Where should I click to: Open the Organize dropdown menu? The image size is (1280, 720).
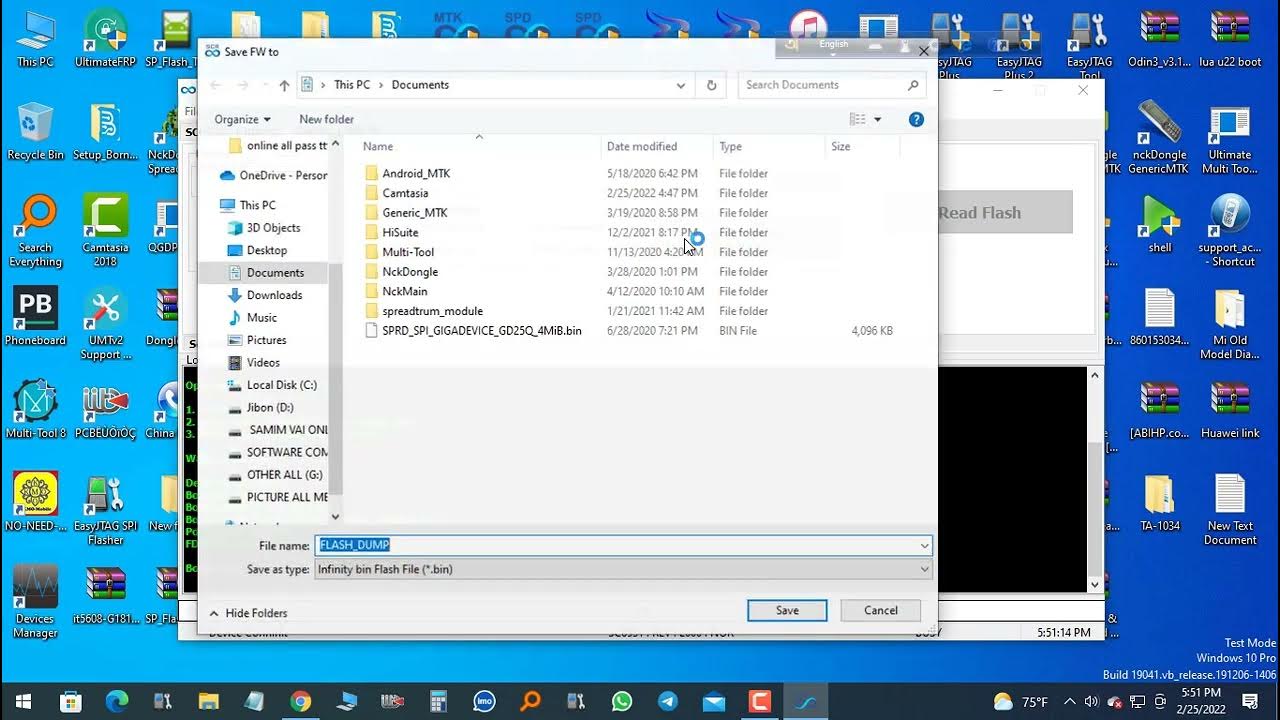click(x=242, y=119)
